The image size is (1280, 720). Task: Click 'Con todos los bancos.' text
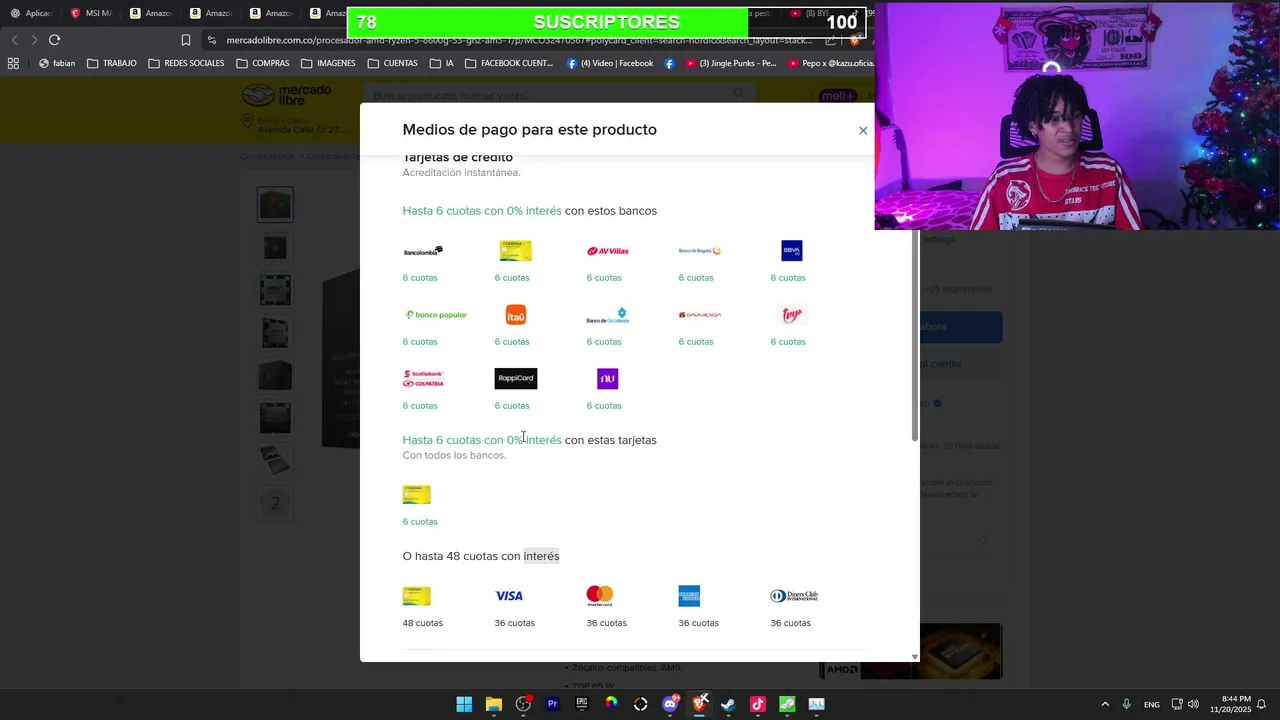[x=454, y=455]
